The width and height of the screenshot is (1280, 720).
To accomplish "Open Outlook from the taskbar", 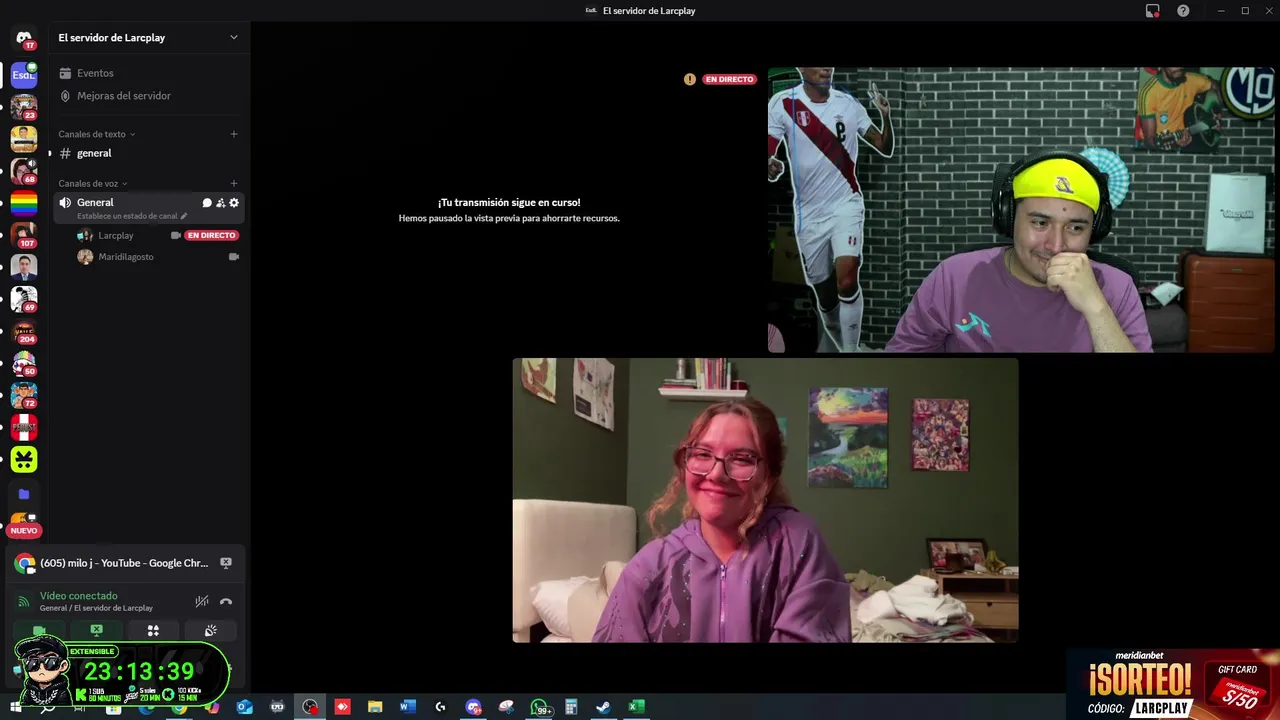I will coord(244,707).
